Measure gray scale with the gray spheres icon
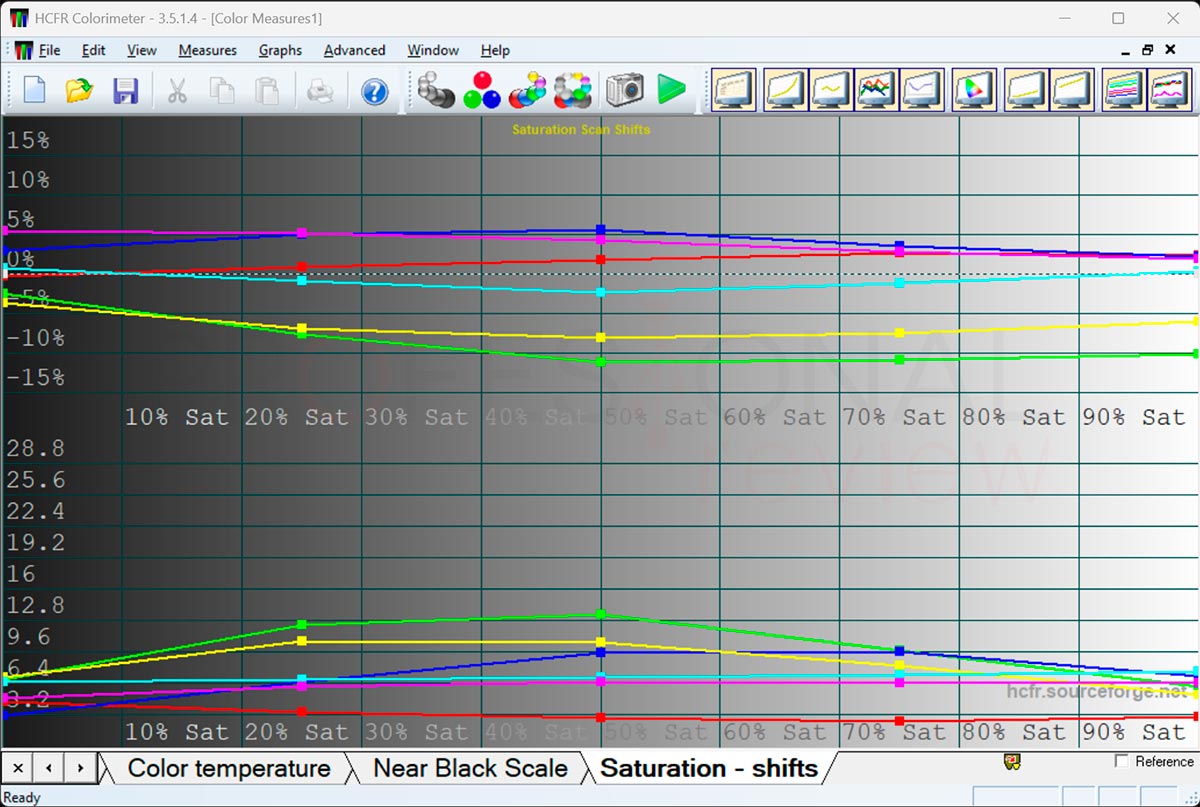Image resolution: width=1200 pixels, height=807 pixels. pos(435,90)
